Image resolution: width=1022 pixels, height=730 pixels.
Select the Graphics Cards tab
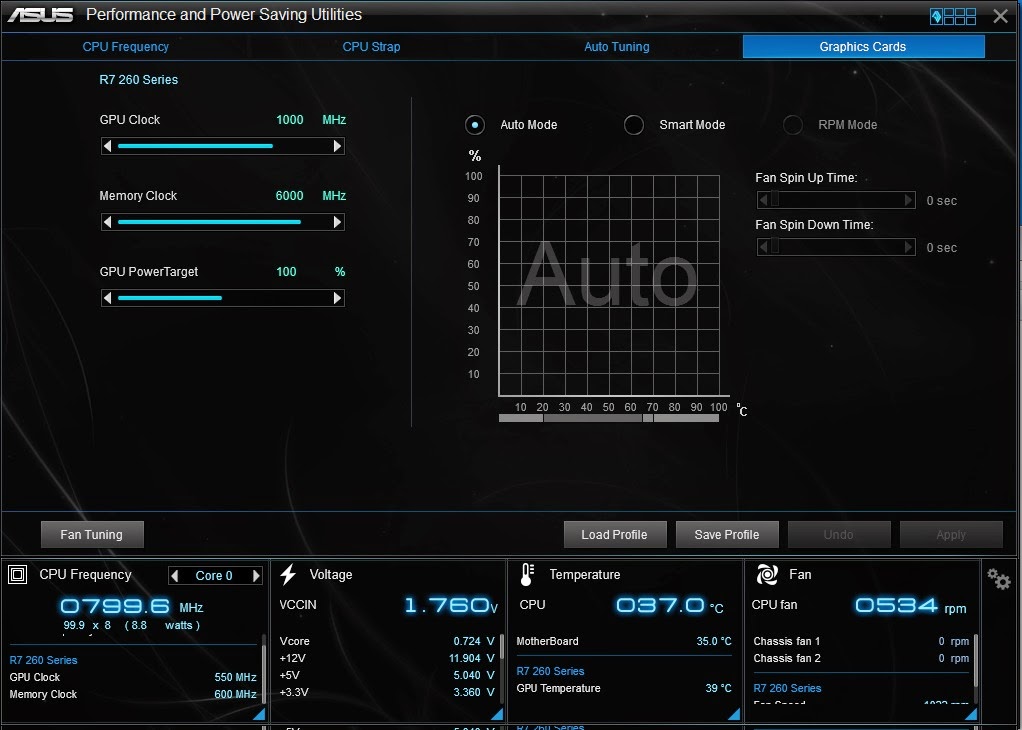[864, 46]
